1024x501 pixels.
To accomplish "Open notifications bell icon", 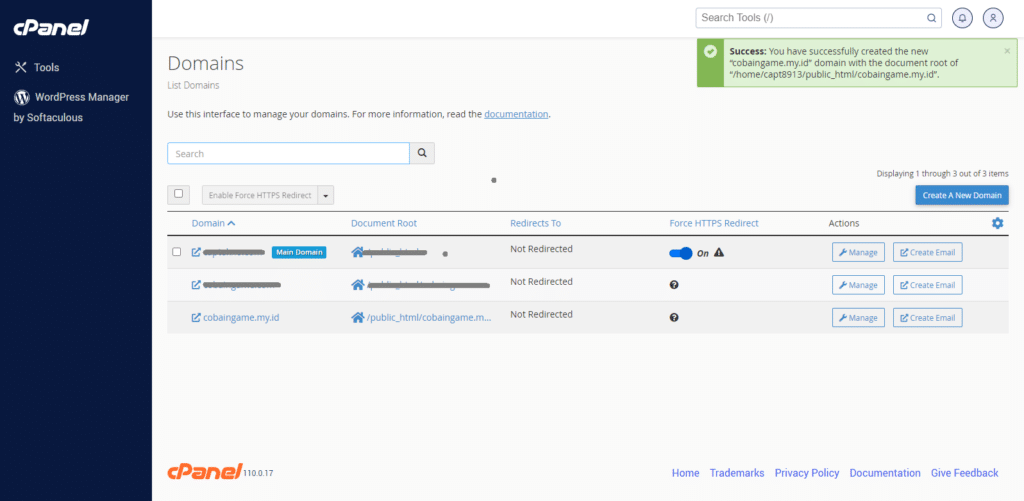I will pyautogui.click(x=962, y=18).
